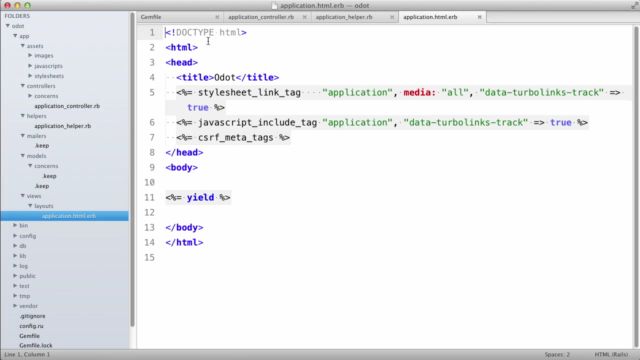Click the Odot title text on line 4
The height and width of the screenshot is (360, 640).
[224, 78]
